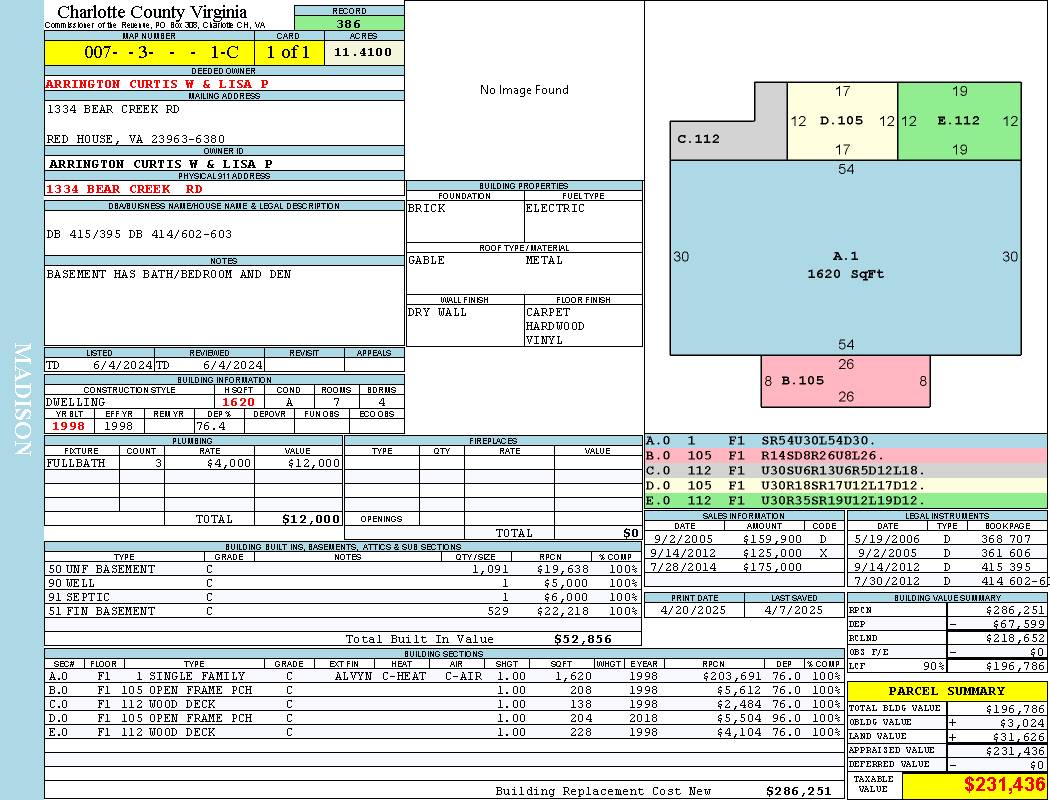Click the 7/28/2014 sale entry row
The width and height of the screenshot is (1050, 800).
[744, 567]
